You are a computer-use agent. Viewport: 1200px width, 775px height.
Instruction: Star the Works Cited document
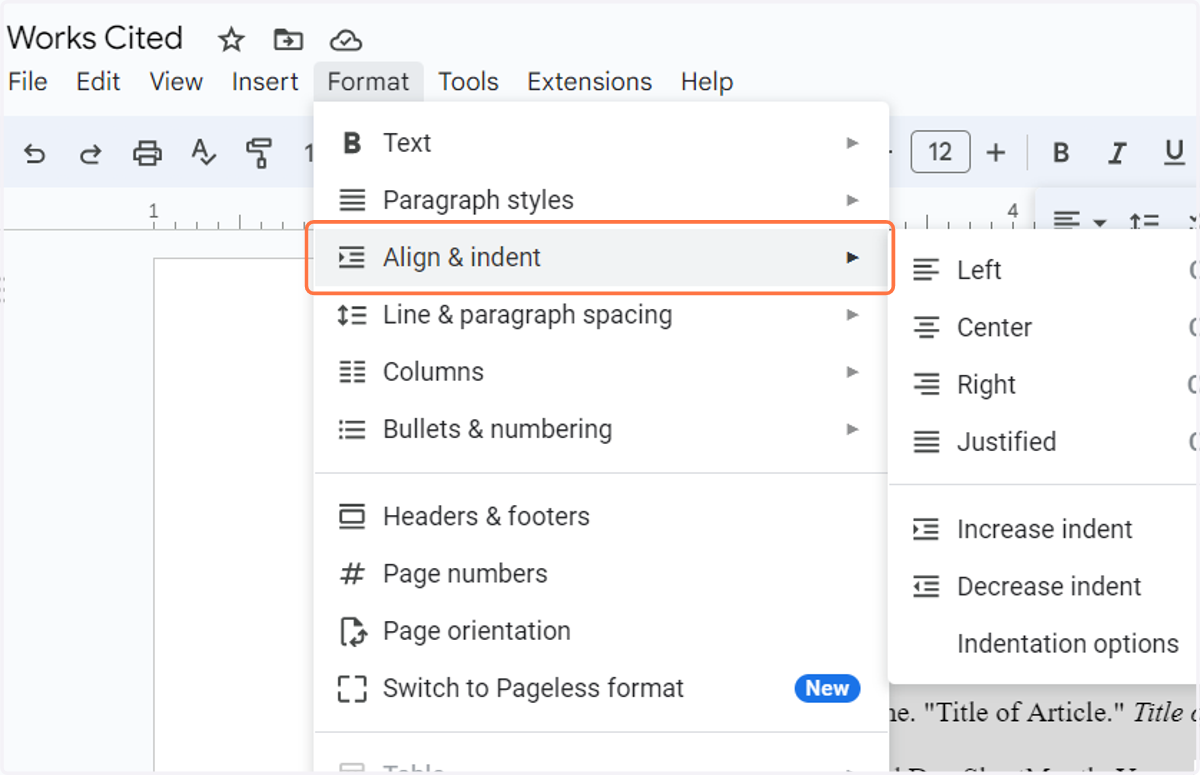click(231, 40)
